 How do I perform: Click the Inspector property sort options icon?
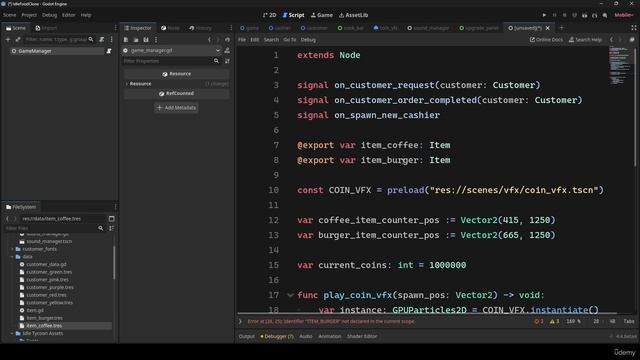click(227, 61)
